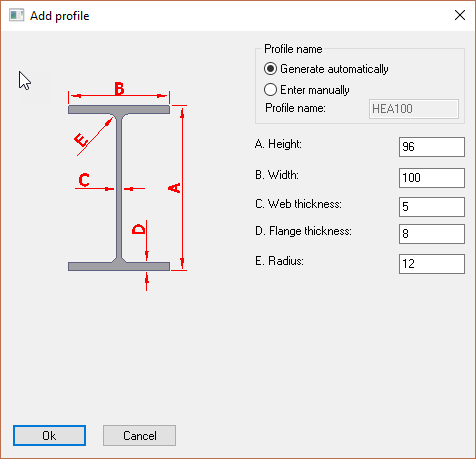Screen dimensions: 476x459
Task: Click the gray I-beam profile web
Action: 119,188
